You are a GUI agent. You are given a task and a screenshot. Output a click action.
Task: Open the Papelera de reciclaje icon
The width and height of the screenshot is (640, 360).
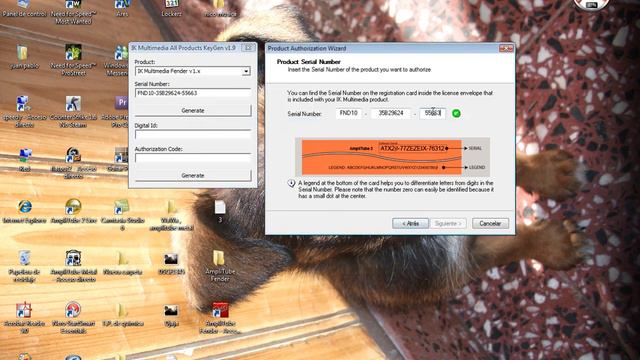(x=24, y=258)
